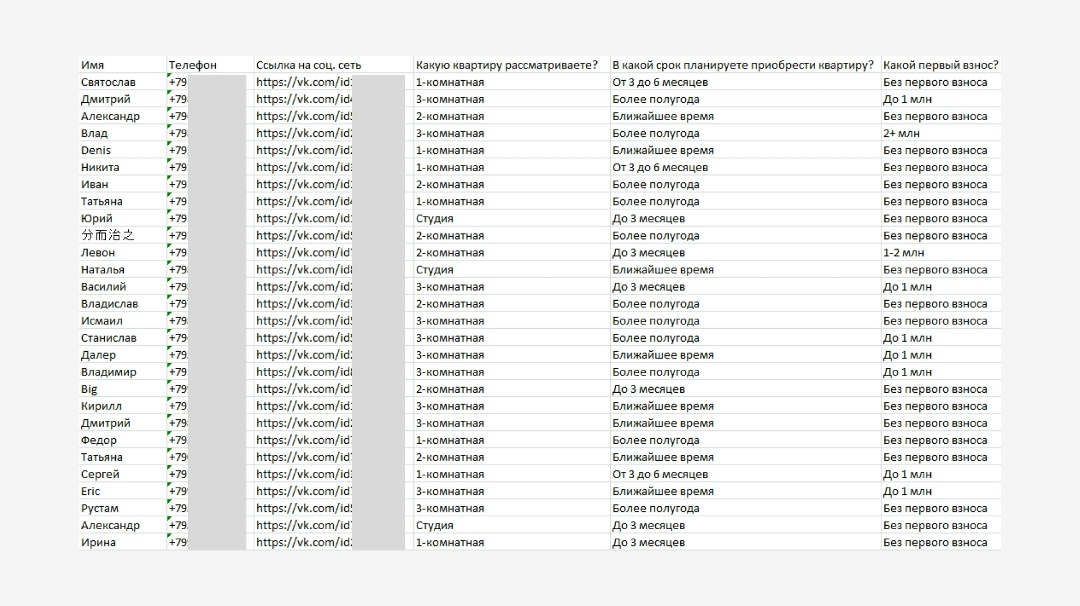
Task: Open the vk.com link in Святослав's row
Action: [304, 82]
